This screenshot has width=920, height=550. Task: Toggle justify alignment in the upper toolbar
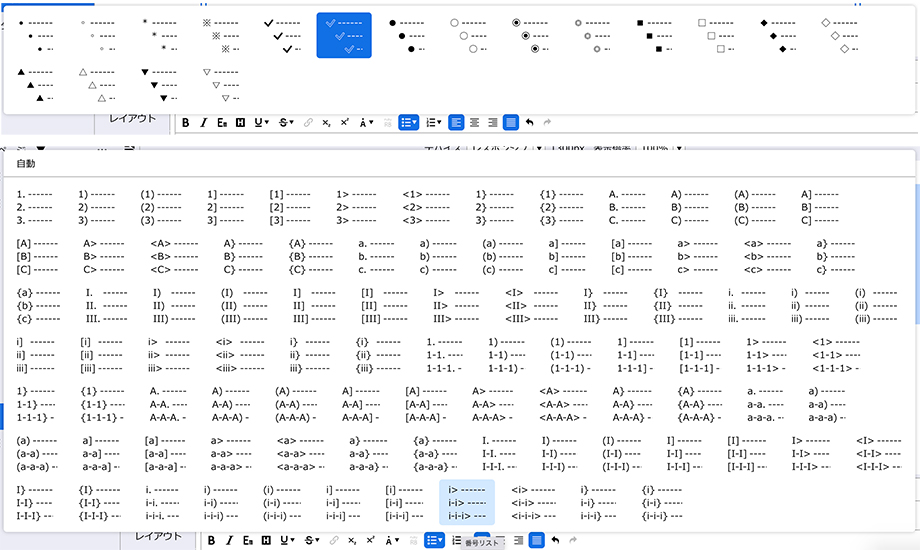point(511,122)
